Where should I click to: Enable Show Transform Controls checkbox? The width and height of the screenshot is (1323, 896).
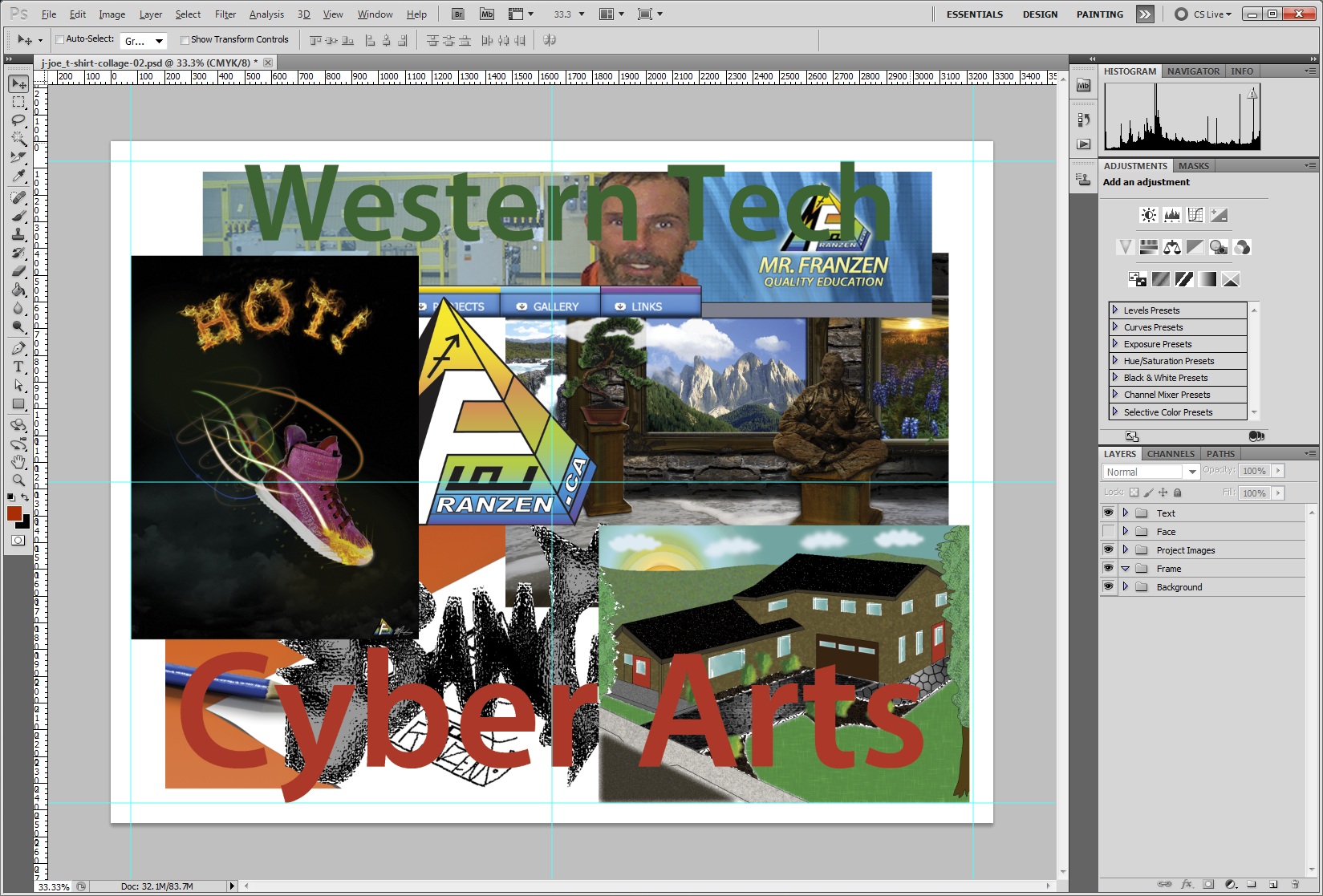point(185,39)
